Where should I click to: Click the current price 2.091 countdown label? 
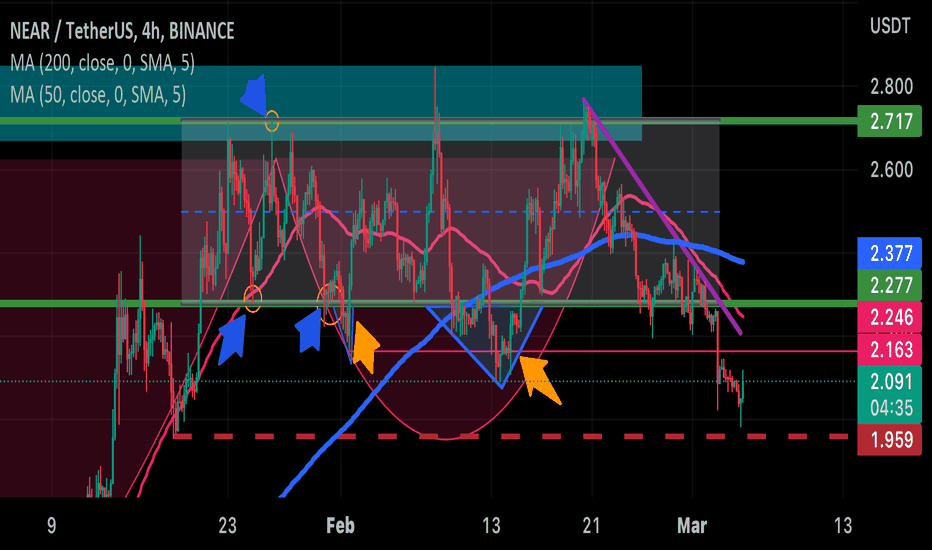pos(889,394)
